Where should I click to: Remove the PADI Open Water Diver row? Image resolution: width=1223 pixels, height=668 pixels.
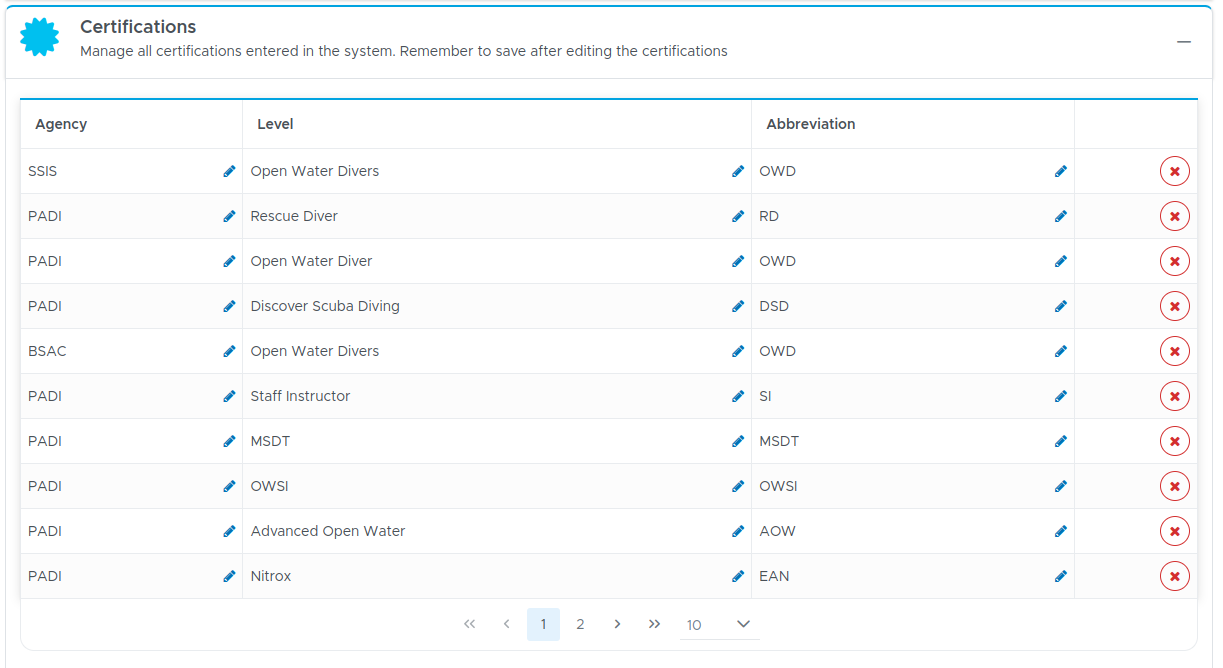coord(1175,261)
